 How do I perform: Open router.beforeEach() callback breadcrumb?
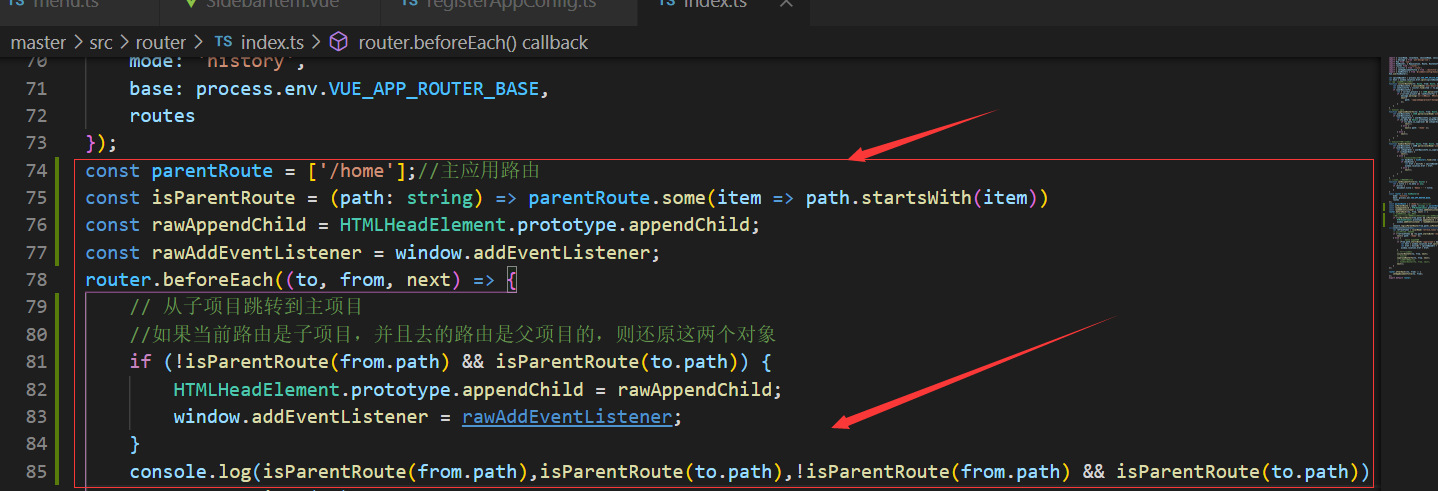473,42
